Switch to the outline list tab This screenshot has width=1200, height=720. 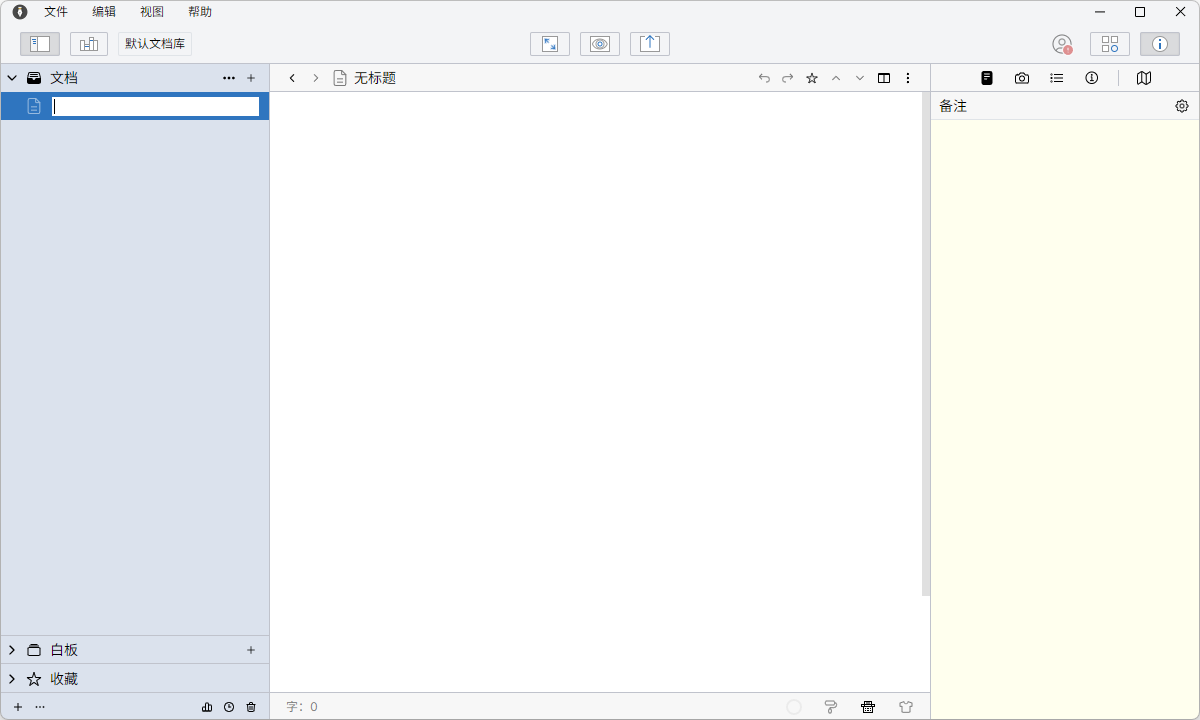click(1057, 78)
